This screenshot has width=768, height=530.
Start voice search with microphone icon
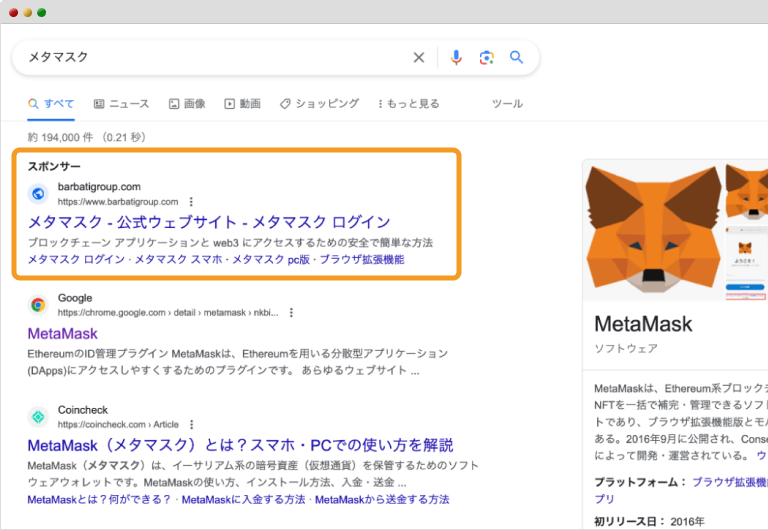(456, 58)
